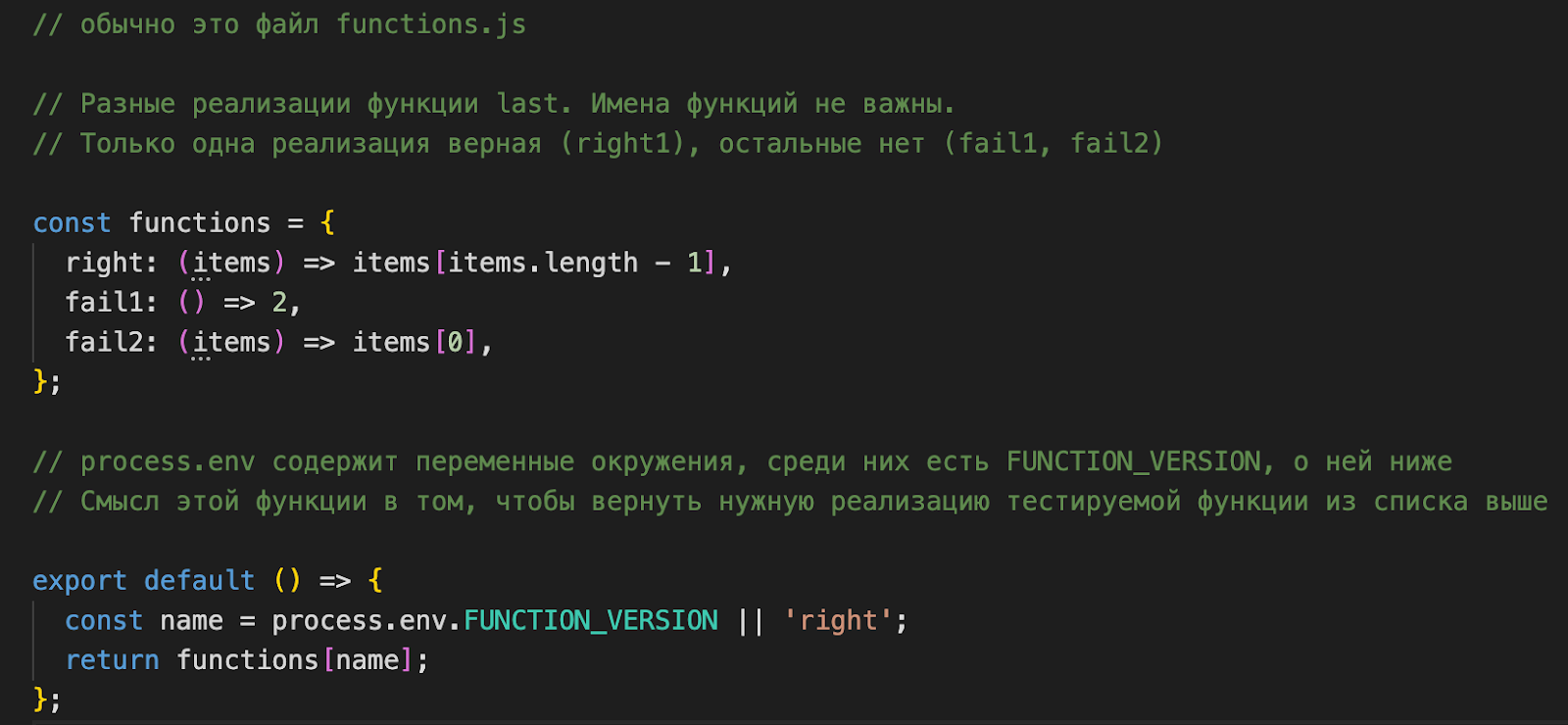Click the "export" keyword

[79, 581]
